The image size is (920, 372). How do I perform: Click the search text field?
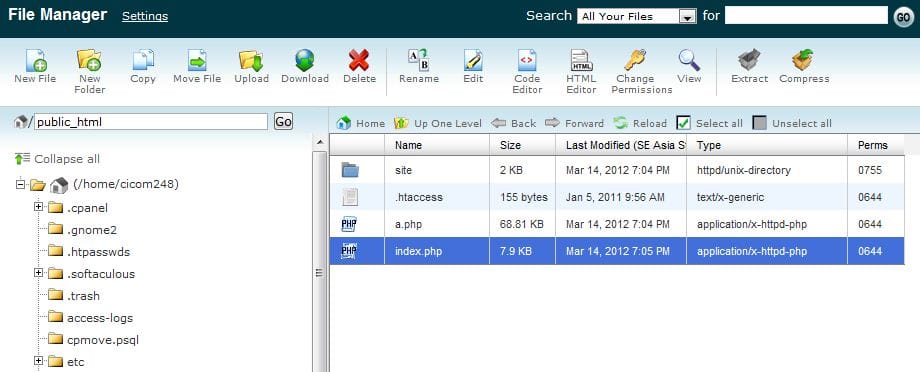click(x=806, y=15)
